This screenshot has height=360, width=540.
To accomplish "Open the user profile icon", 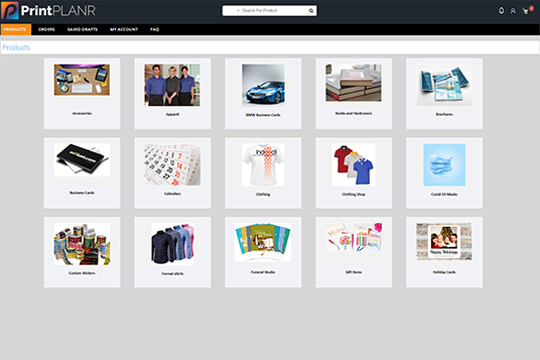I will click(513, 11).
